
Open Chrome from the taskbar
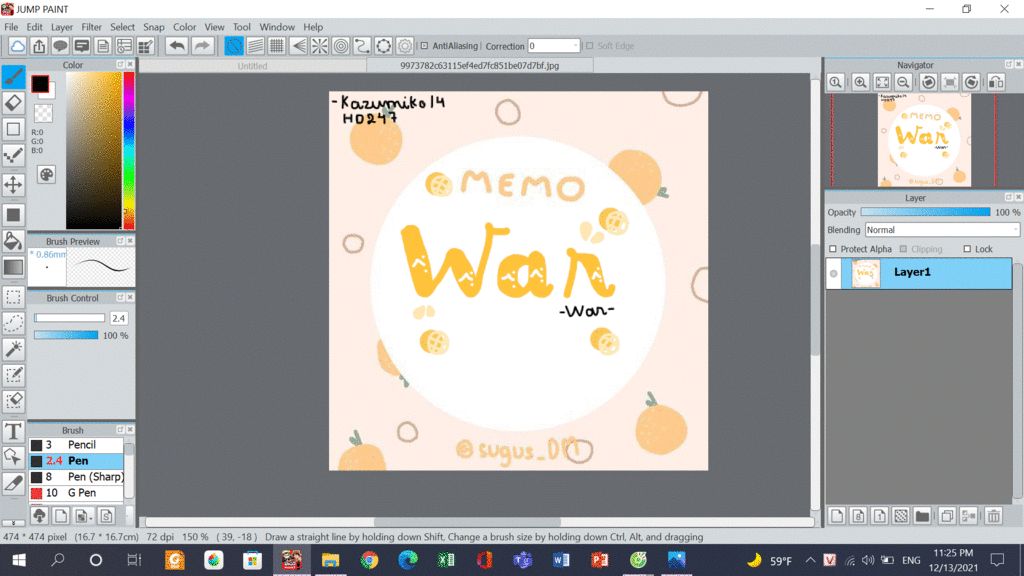(369, 560)
